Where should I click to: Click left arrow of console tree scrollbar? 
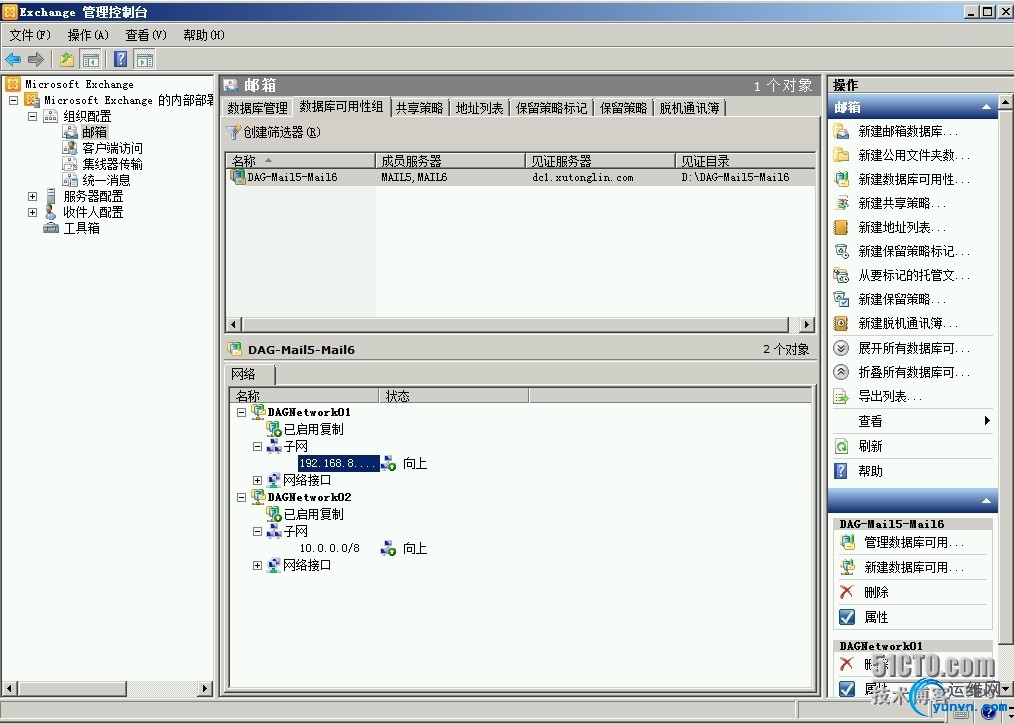(x=9, y=688)
